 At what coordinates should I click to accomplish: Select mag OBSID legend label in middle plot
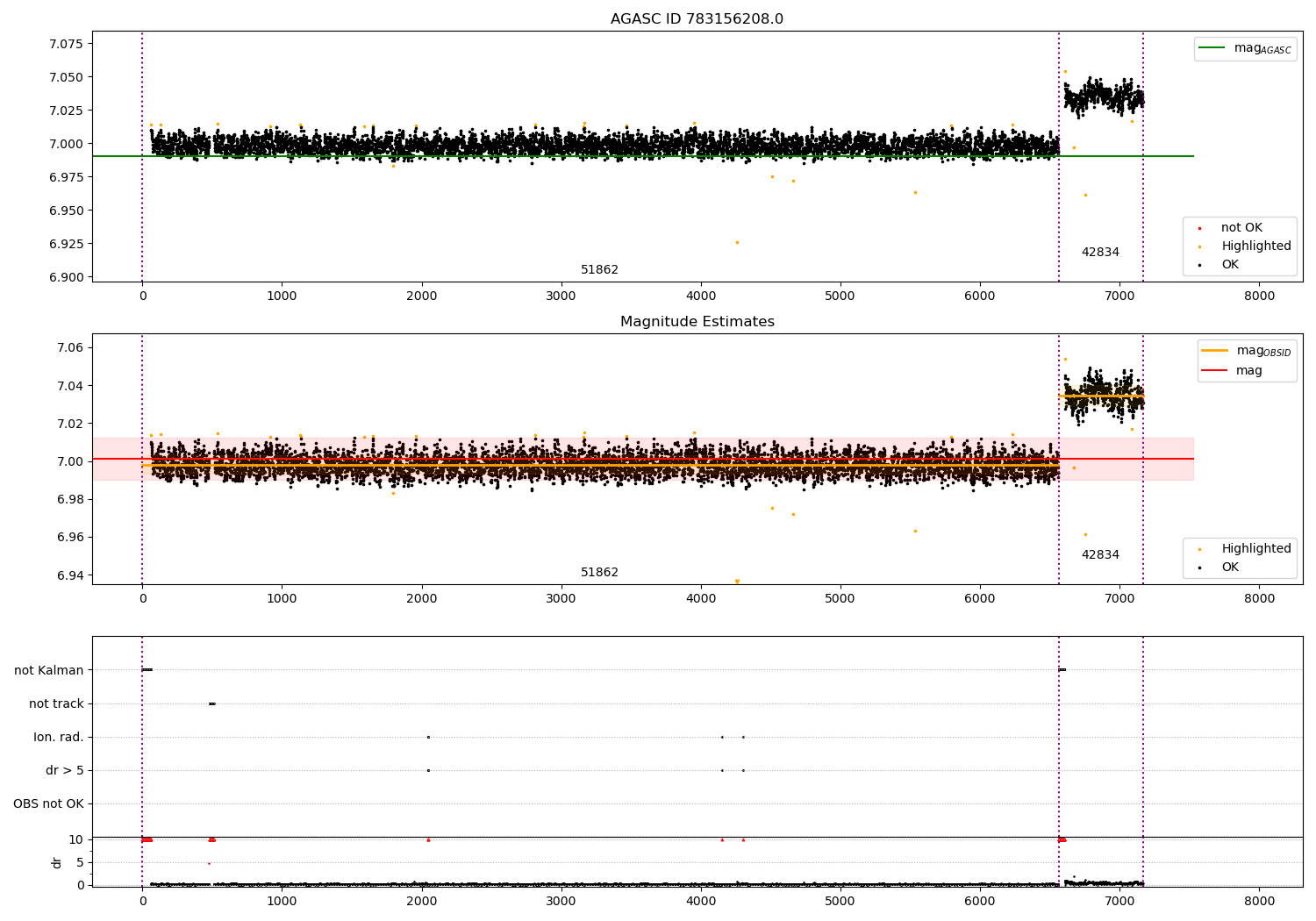pyautogui.click(x=1263, y=351)
